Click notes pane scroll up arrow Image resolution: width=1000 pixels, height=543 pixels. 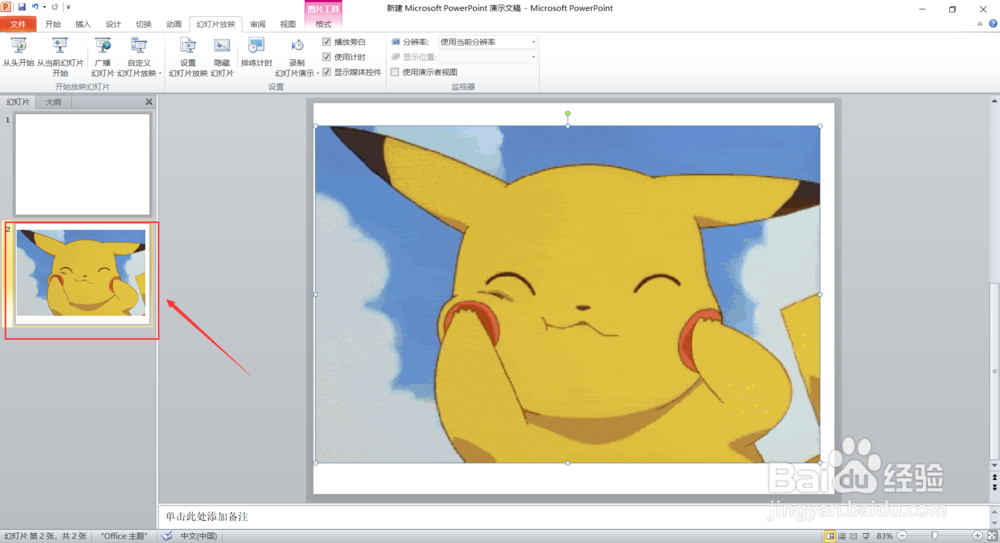tap(994, 510)
